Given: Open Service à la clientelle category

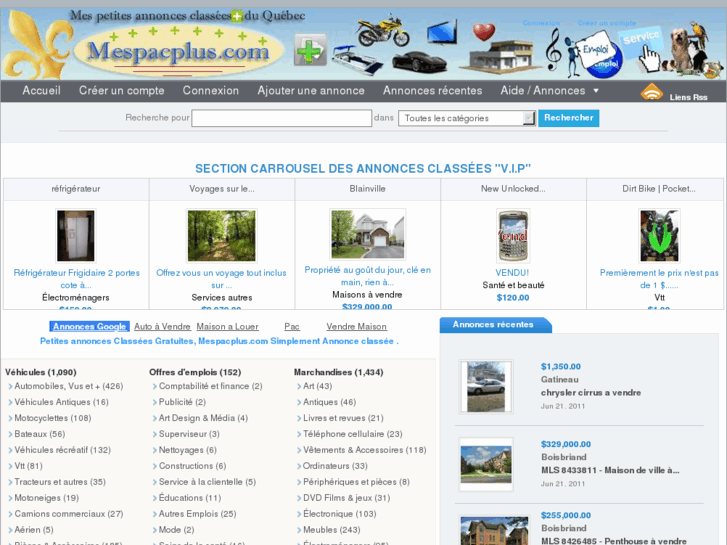Looking at the screenshot, I should [207, 482].
